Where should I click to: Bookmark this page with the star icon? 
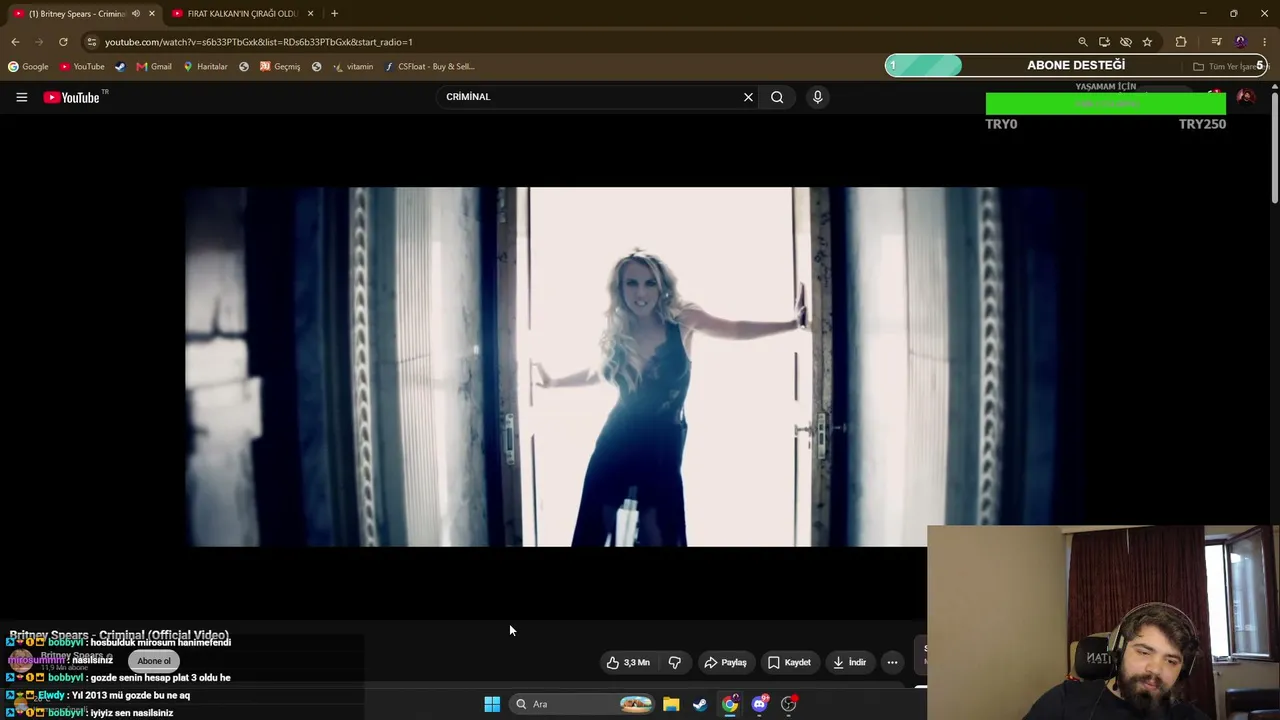coord(1147,42)
